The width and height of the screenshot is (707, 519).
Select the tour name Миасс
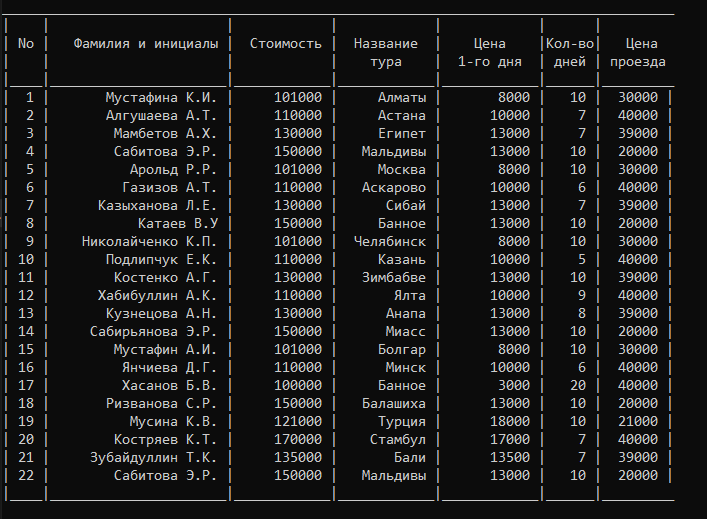click(x=406, y=331)
